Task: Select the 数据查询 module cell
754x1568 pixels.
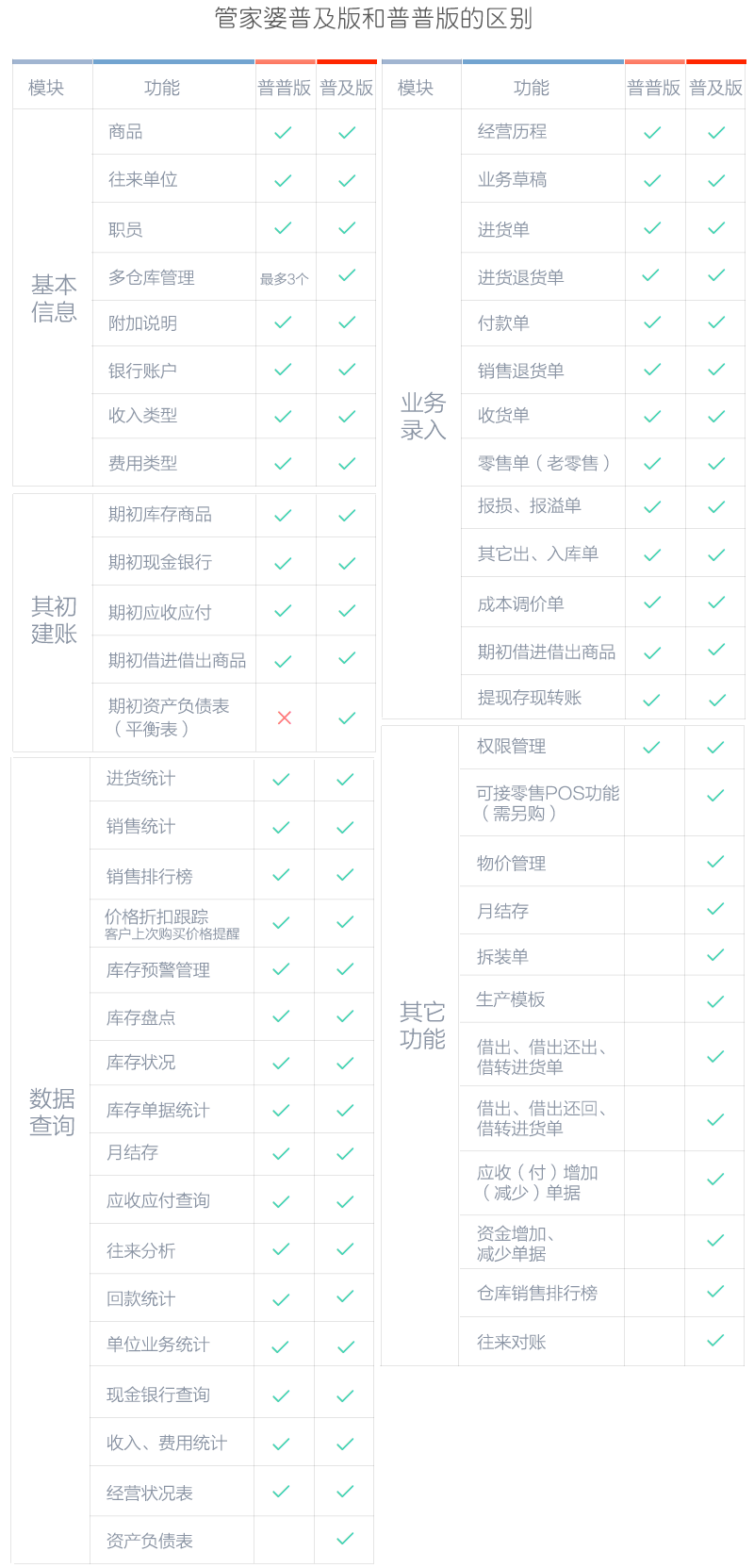Action: click(52, 1112)
